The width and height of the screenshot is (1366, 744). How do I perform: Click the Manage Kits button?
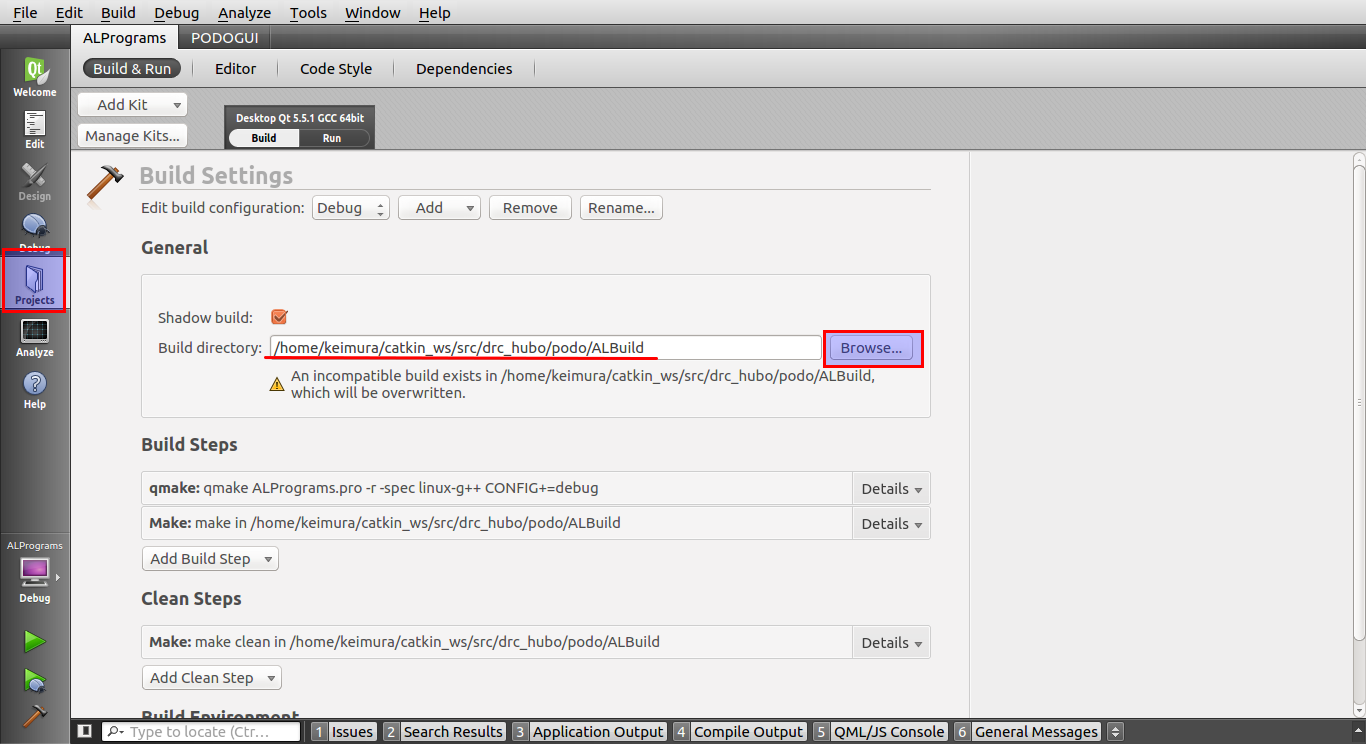click(132, 136)
